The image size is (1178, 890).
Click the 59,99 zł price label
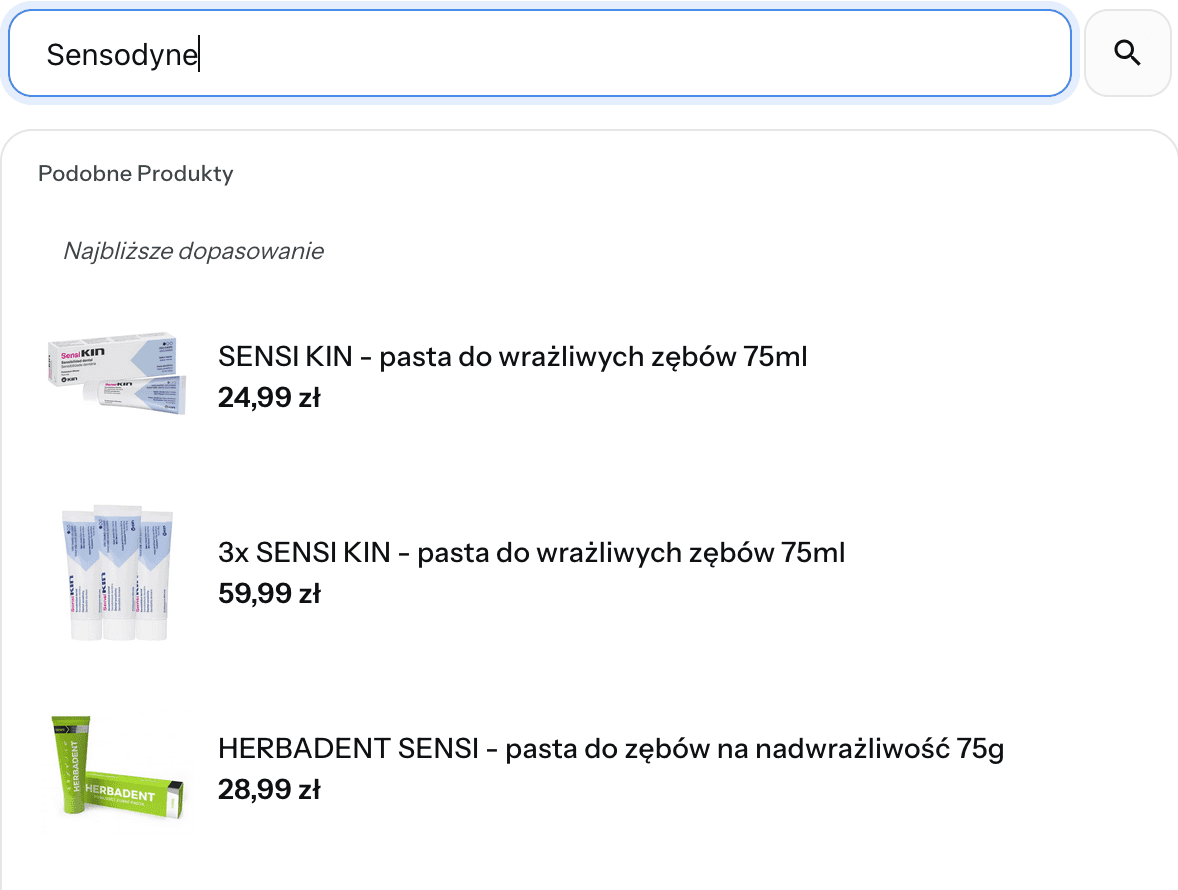pos(269,593)
